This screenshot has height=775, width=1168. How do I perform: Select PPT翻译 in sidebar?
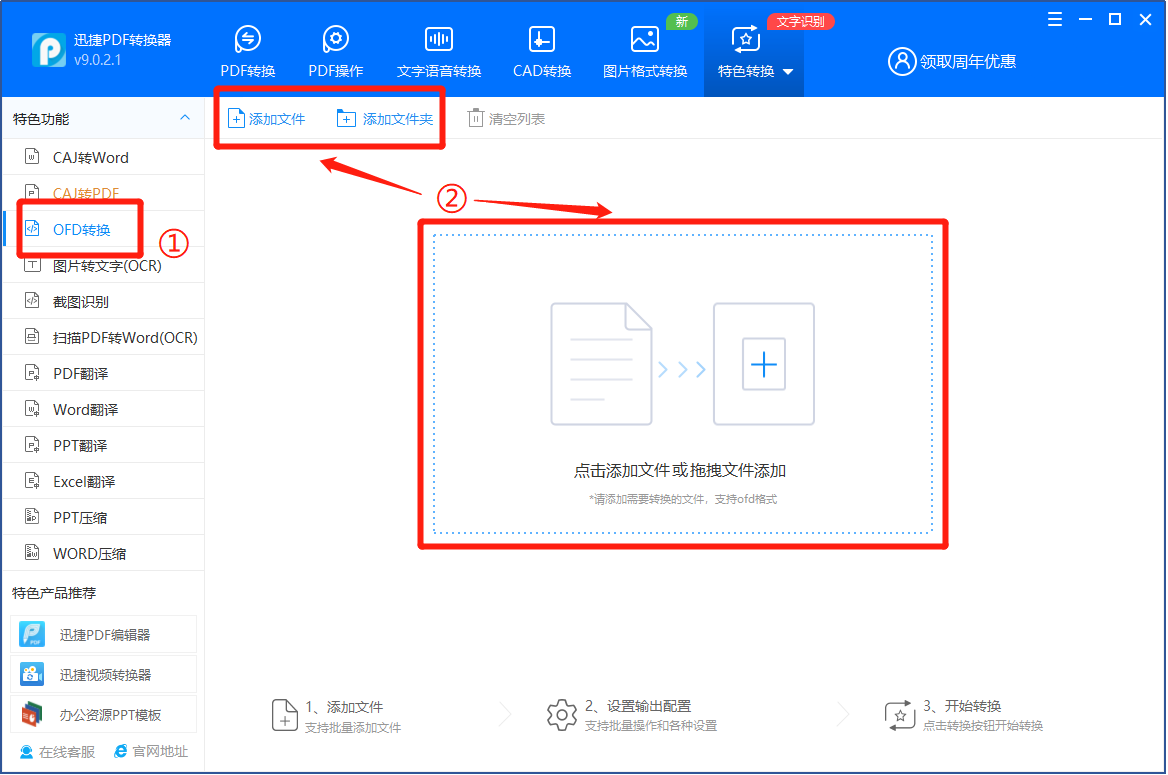104,446
